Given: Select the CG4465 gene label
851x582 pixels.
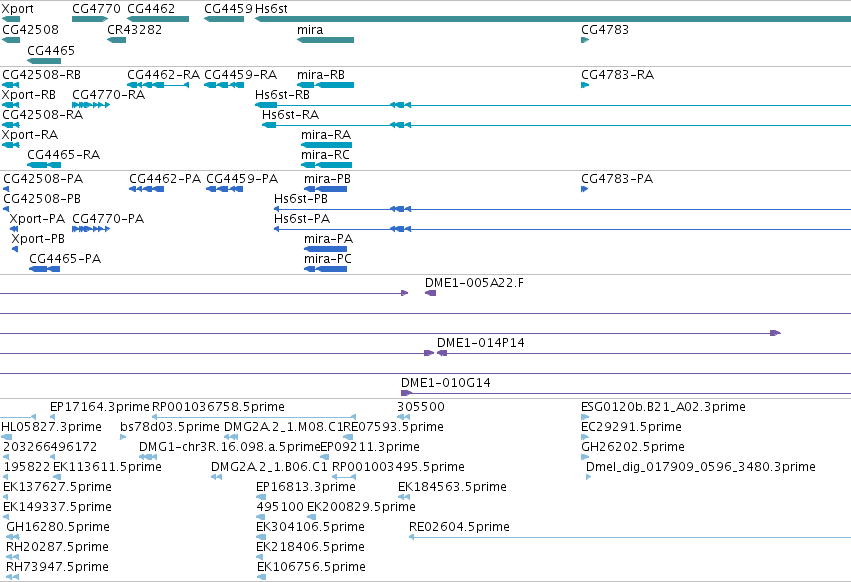Looking at the screenshot, I should pyautogui.click(x=51, y=50).
